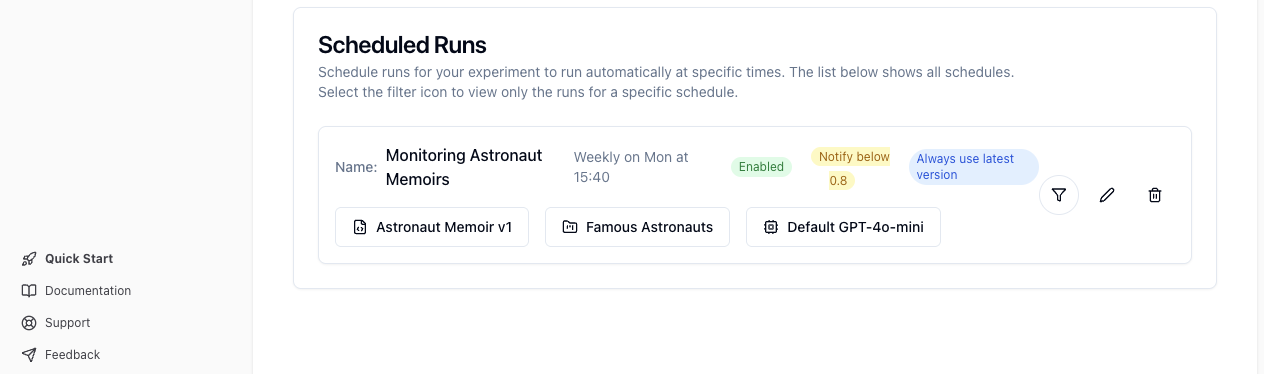
Task: Open the Default GPT-4o-mini configuration
Action: 843,227
